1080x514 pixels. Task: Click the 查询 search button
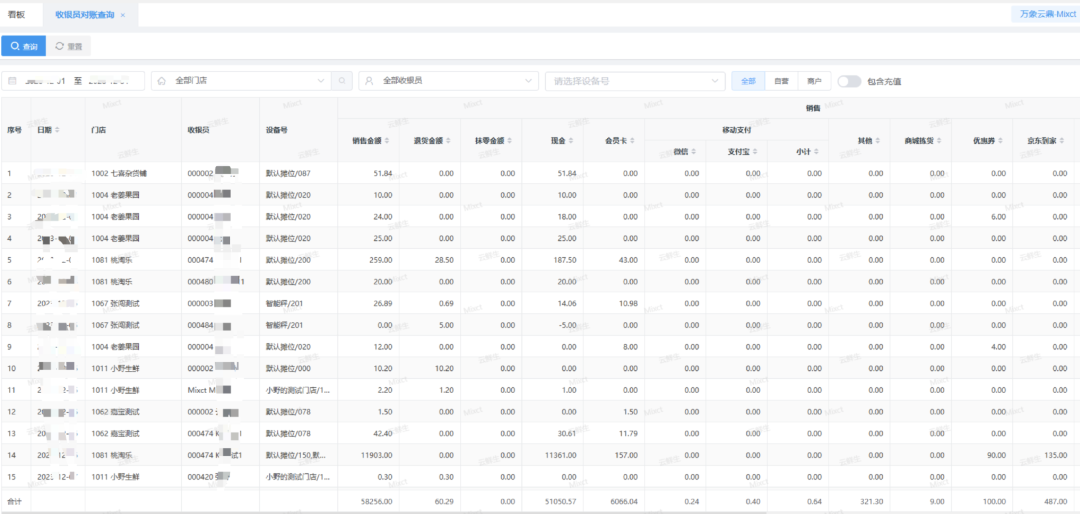[x=23, y=46]
